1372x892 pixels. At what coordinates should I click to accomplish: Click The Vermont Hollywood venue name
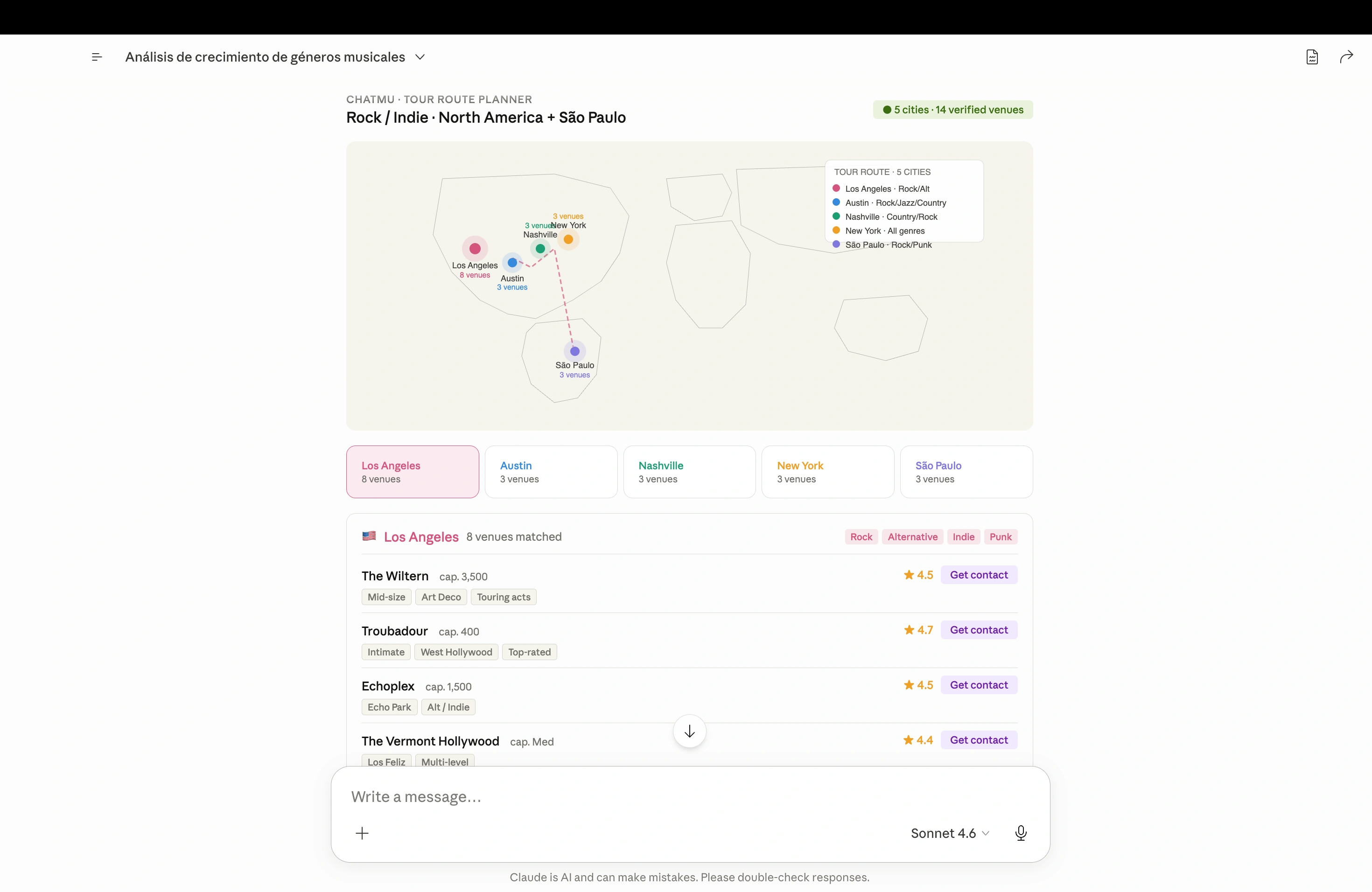[430, 741]
